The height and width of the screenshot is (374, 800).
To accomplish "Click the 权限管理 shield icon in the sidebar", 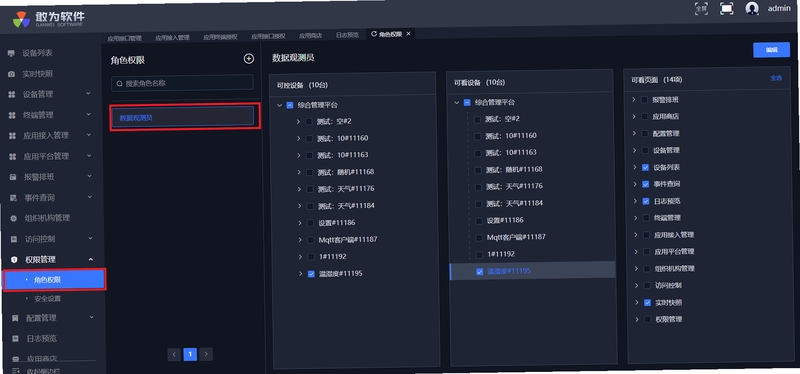I will point(14,260).
